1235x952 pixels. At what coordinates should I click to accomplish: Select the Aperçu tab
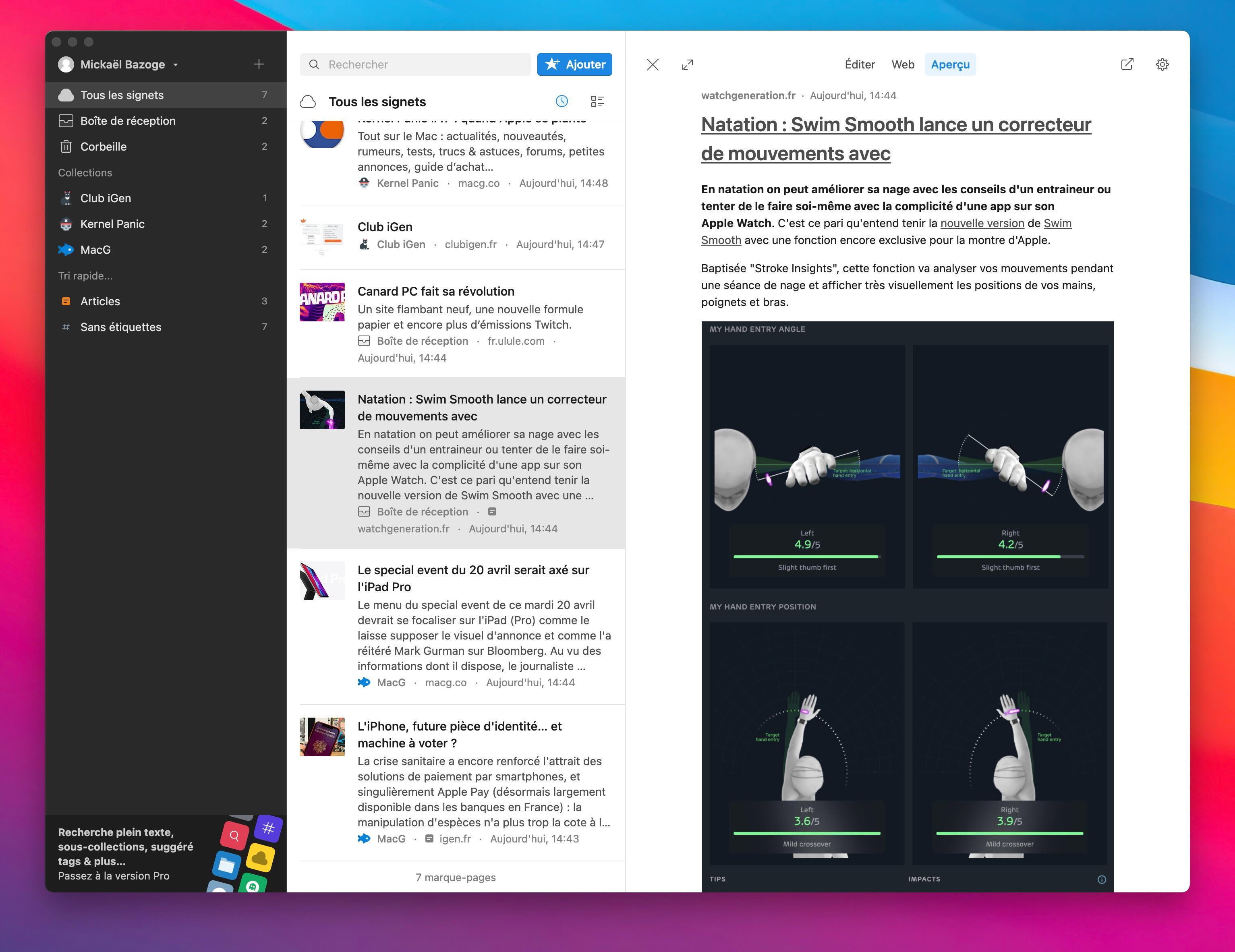[x=951, y=64]
